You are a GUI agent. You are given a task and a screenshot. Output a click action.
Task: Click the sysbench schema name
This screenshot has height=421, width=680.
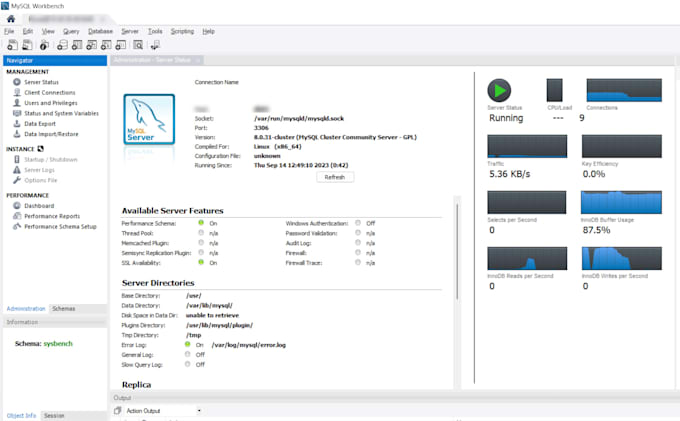58,343
